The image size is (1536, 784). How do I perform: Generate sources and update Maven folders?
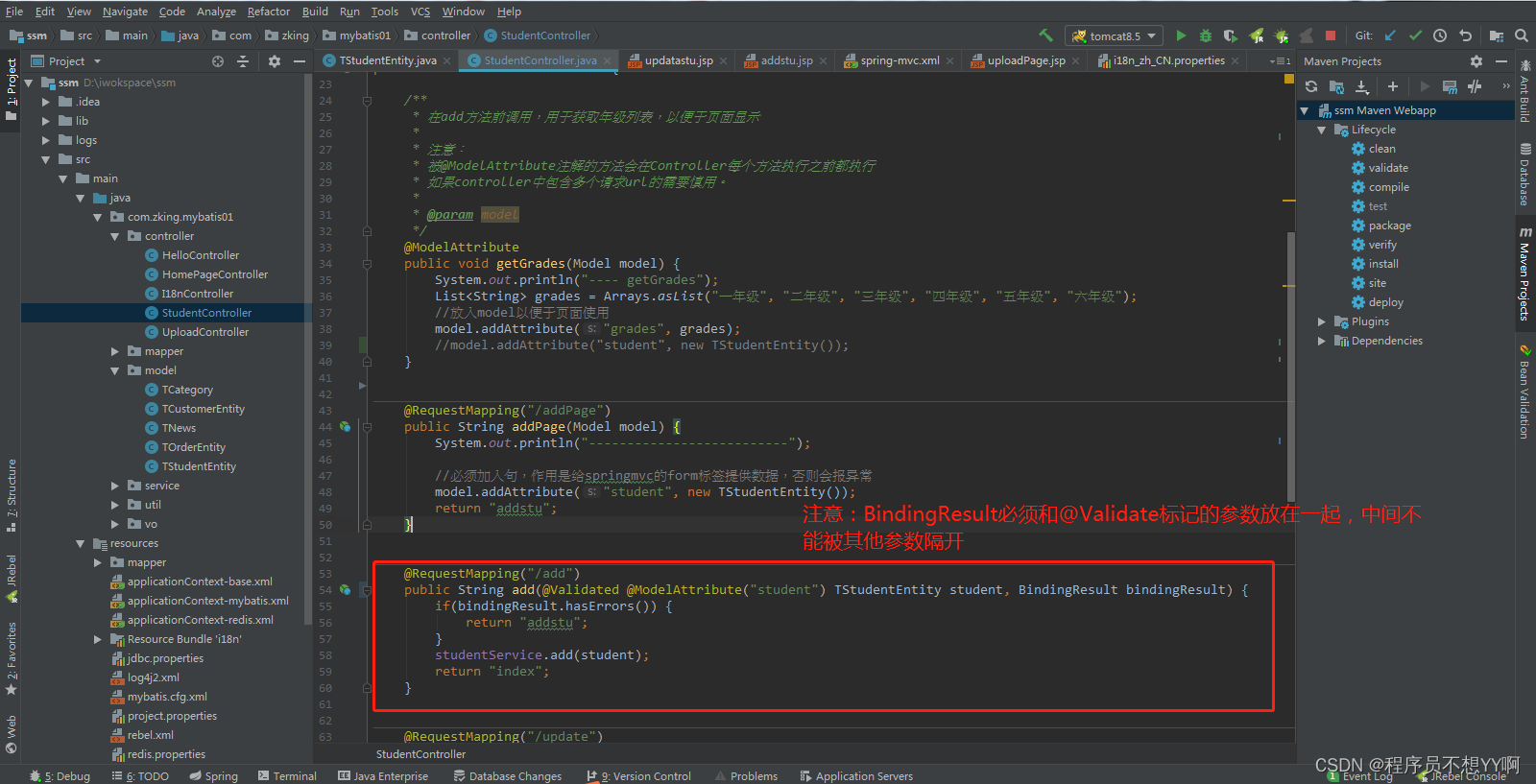1336,86
